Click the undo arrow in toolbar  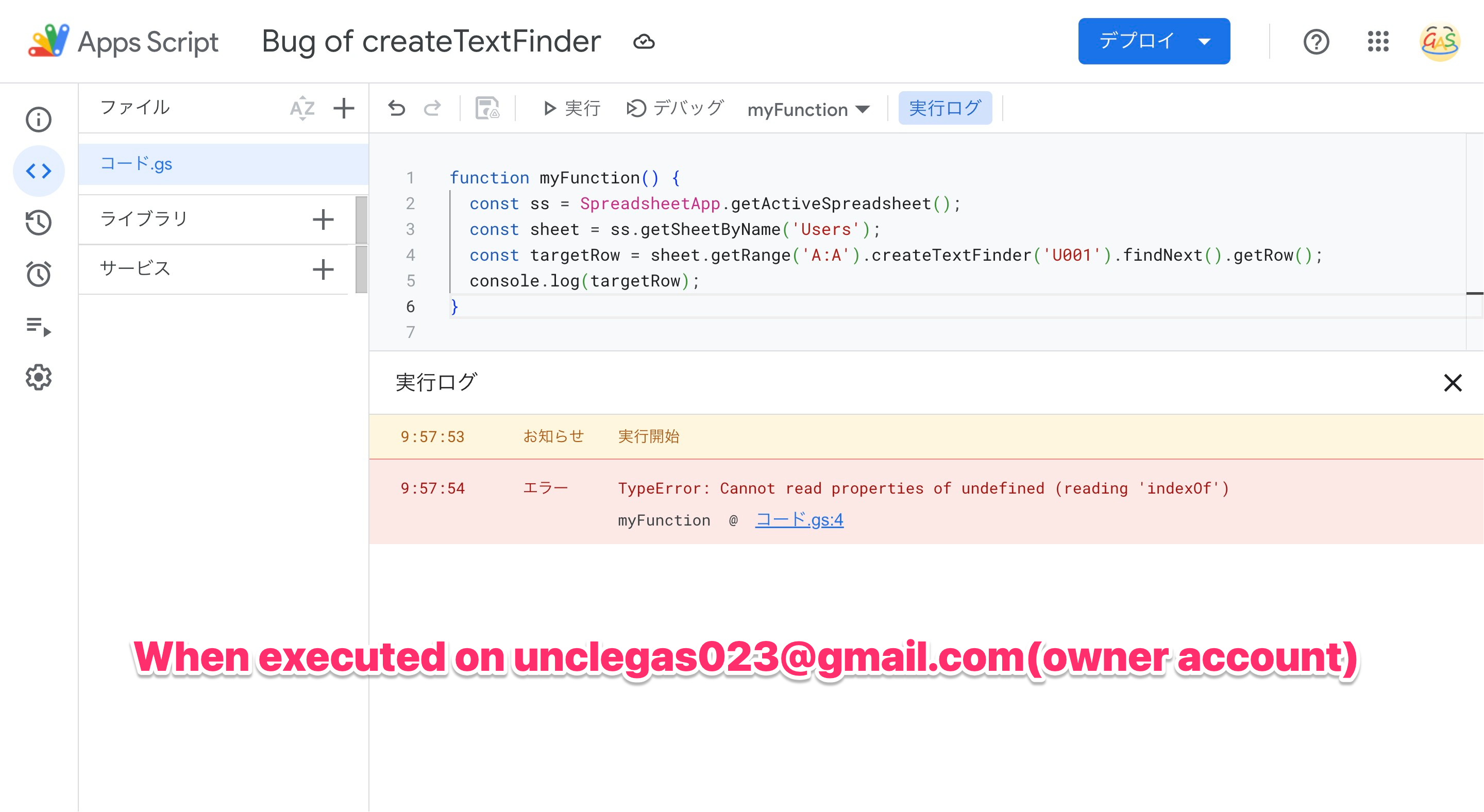click(x=396, y=108)
